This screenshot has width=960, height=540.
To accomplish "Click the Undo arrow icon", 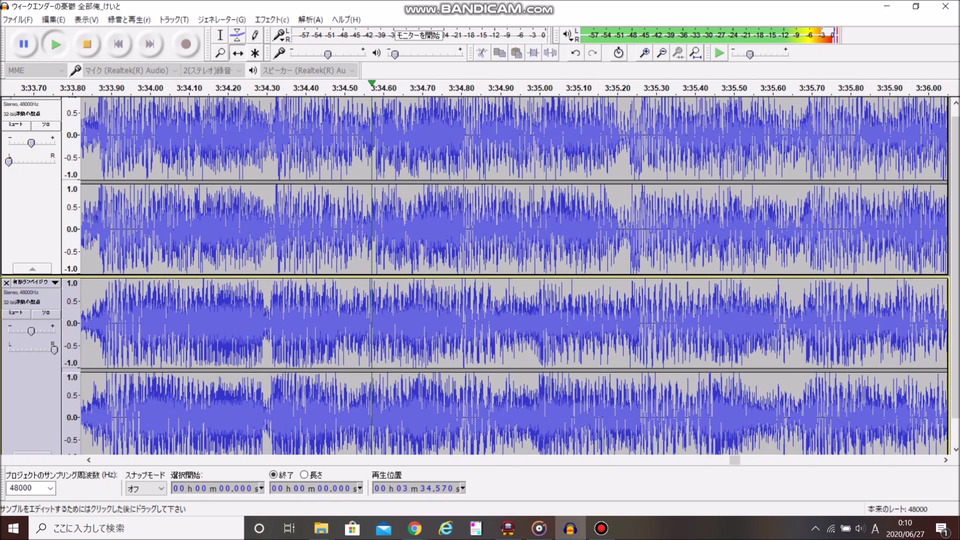I will click(x=575, y=53).
